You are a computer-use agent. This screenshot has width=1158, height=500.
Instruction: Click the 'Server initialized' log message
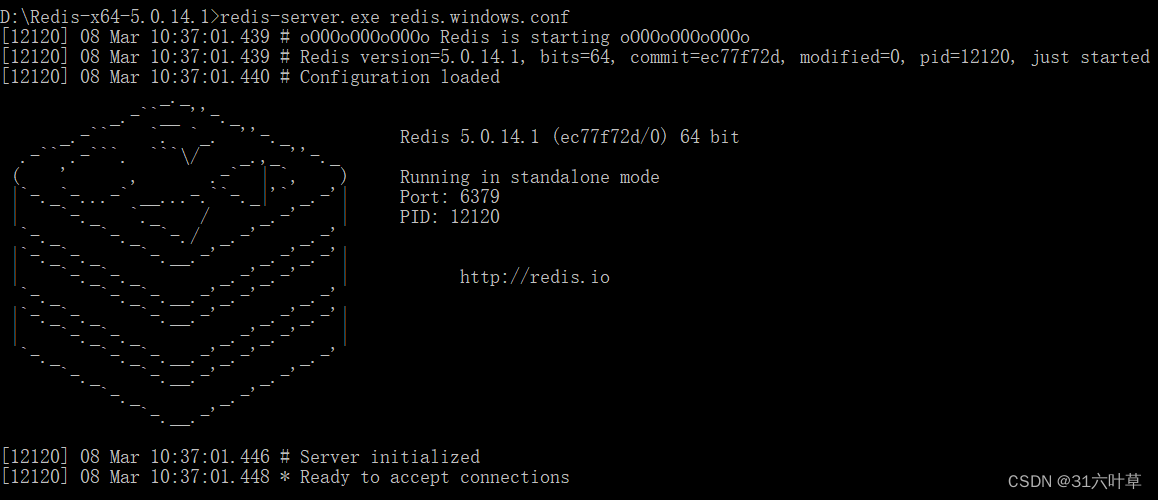pyautogui.click(x=389, y=457)
